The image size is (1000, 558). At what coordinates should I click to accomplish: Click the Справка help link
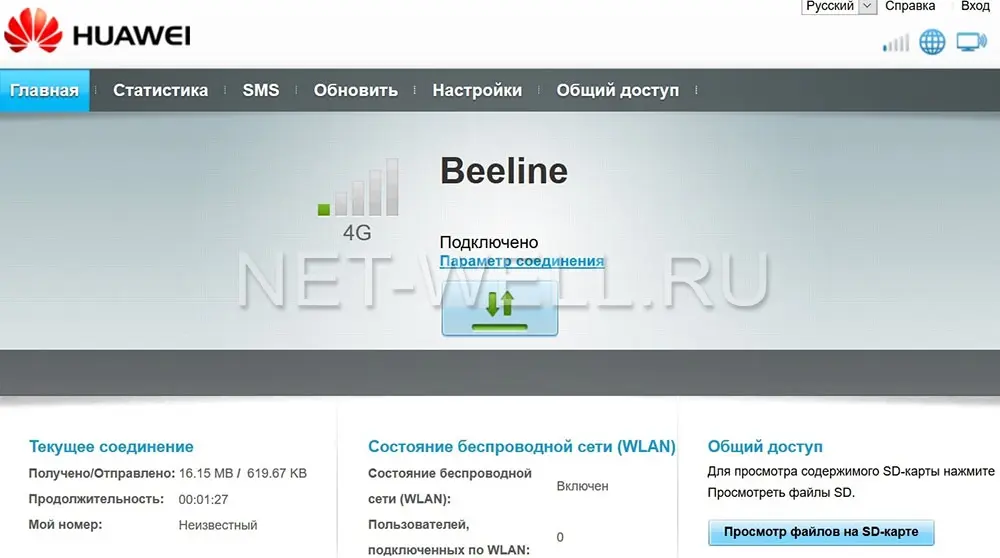tap(909, 6)
